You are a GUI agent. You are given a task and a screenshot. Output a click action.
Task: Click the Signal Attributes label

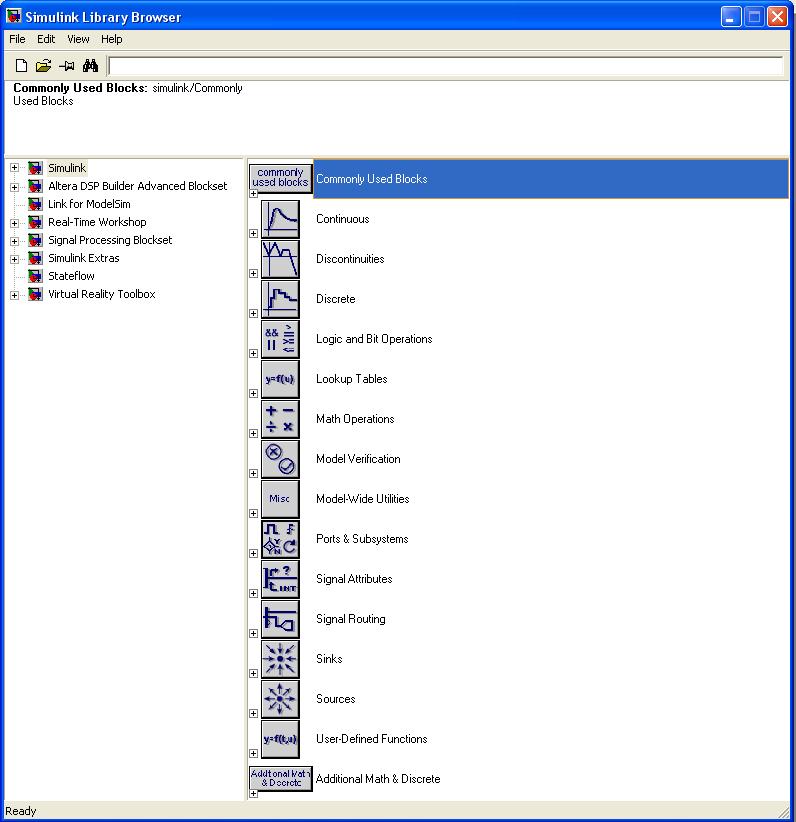(x=354, y=579)
